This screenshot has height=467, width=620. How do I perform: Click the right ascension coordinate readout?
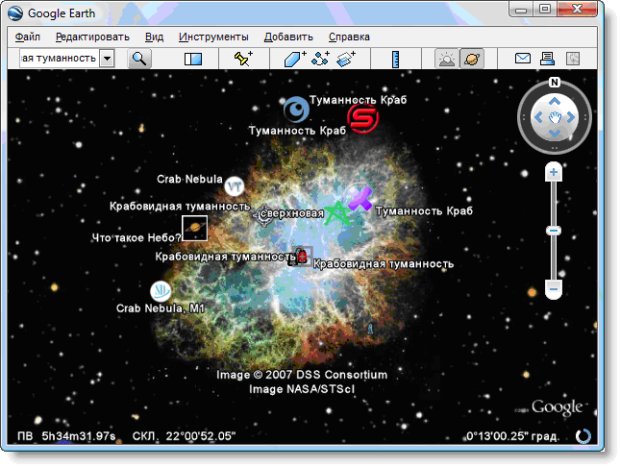(x=66, y=436)
